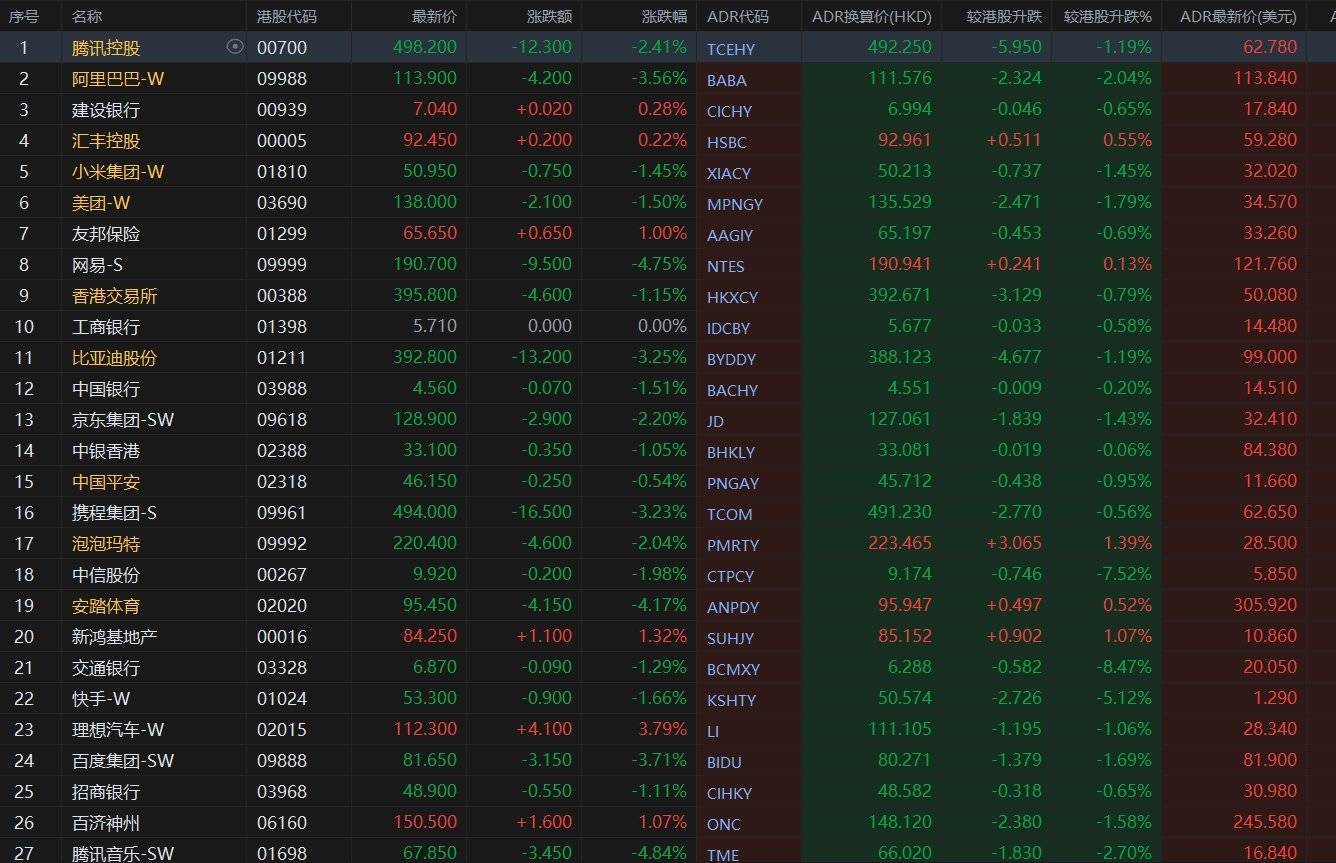Click HK stock code 02015
The image size is (1336, 863).
pos(282,729)
